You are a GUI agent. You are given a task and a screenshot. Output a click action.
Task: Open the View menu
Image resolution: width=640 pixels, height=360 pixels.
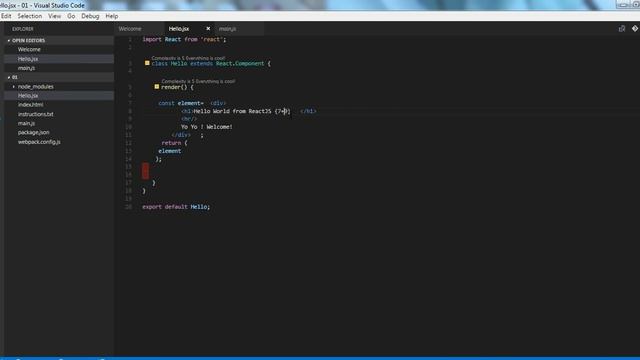pyautogui.click(x=54, y=16)
